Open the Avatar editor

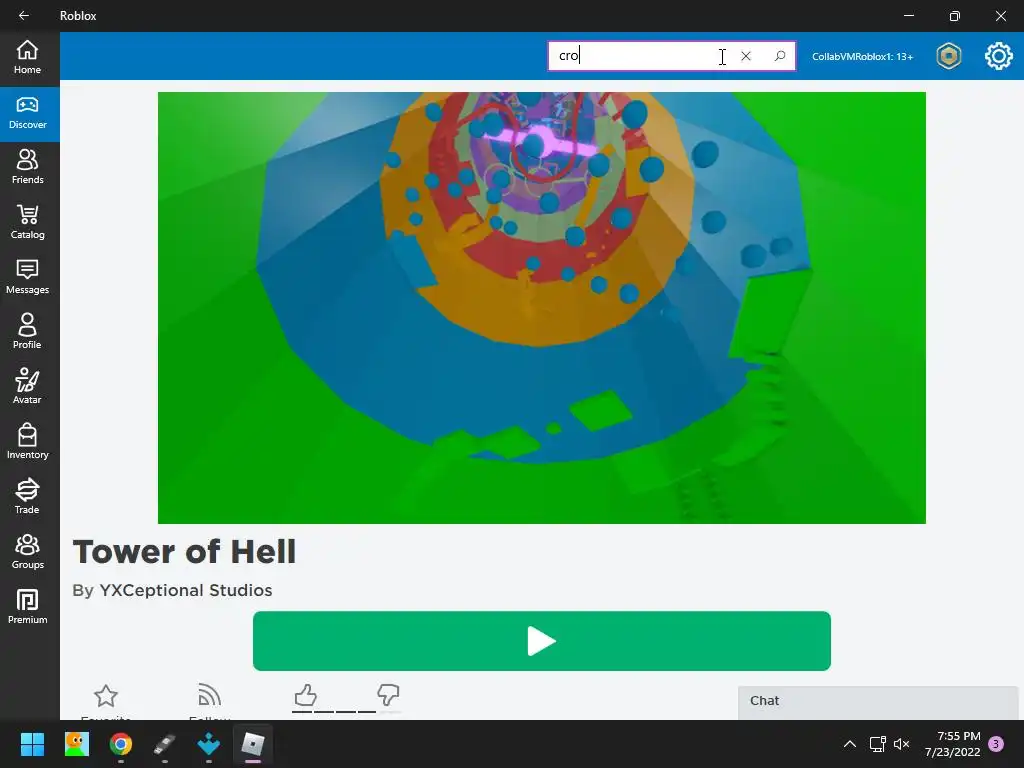27,387
